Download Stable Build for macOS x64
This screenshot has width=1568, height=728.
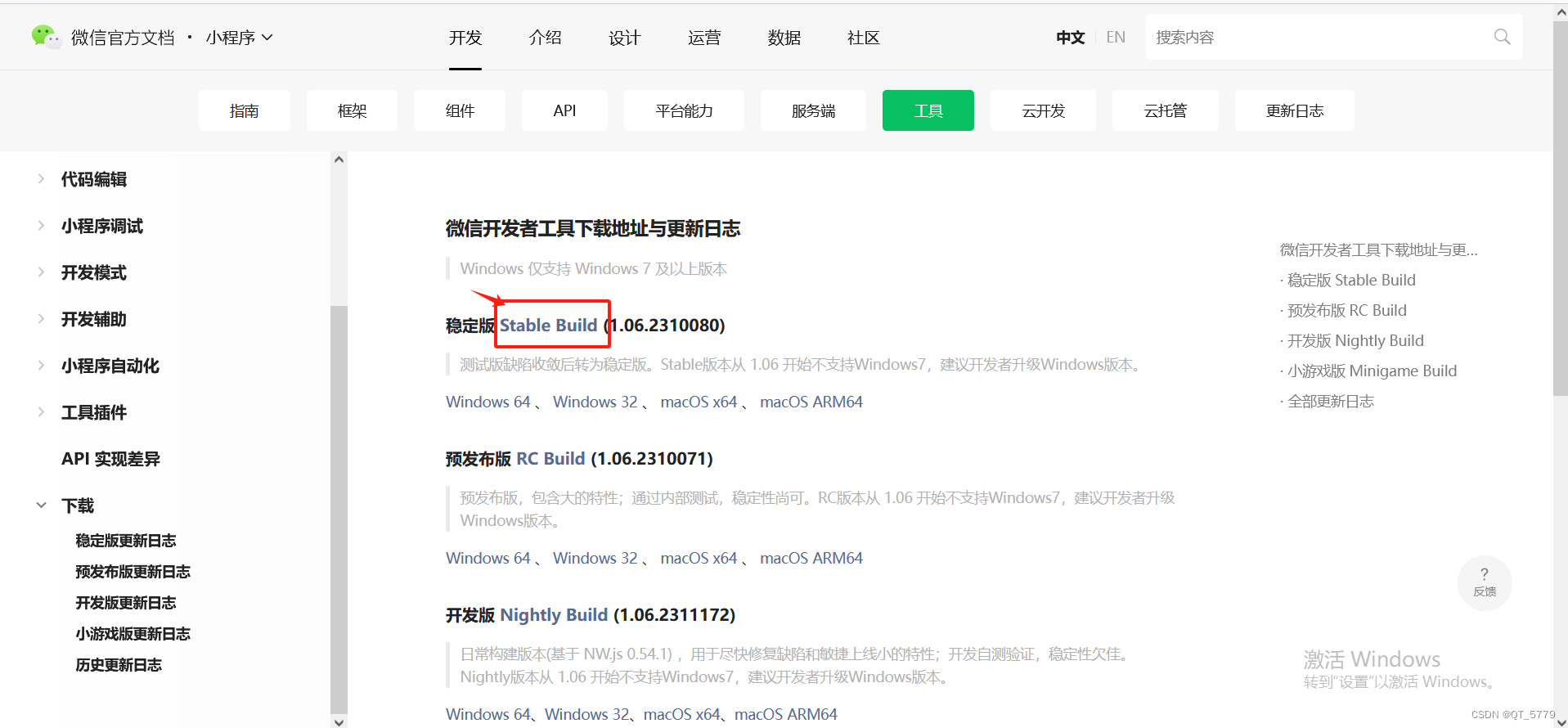[699, 402]
